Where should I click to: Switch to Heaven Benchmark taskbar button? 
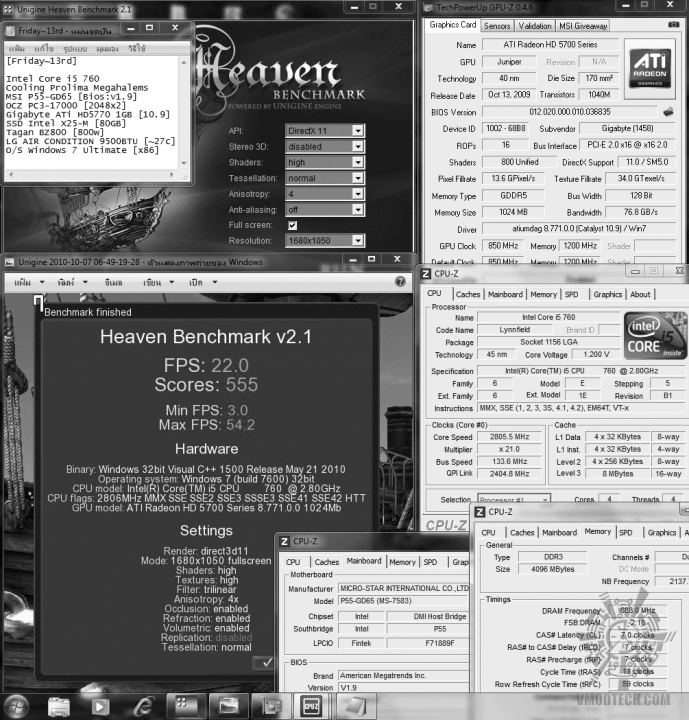[186, 706]
